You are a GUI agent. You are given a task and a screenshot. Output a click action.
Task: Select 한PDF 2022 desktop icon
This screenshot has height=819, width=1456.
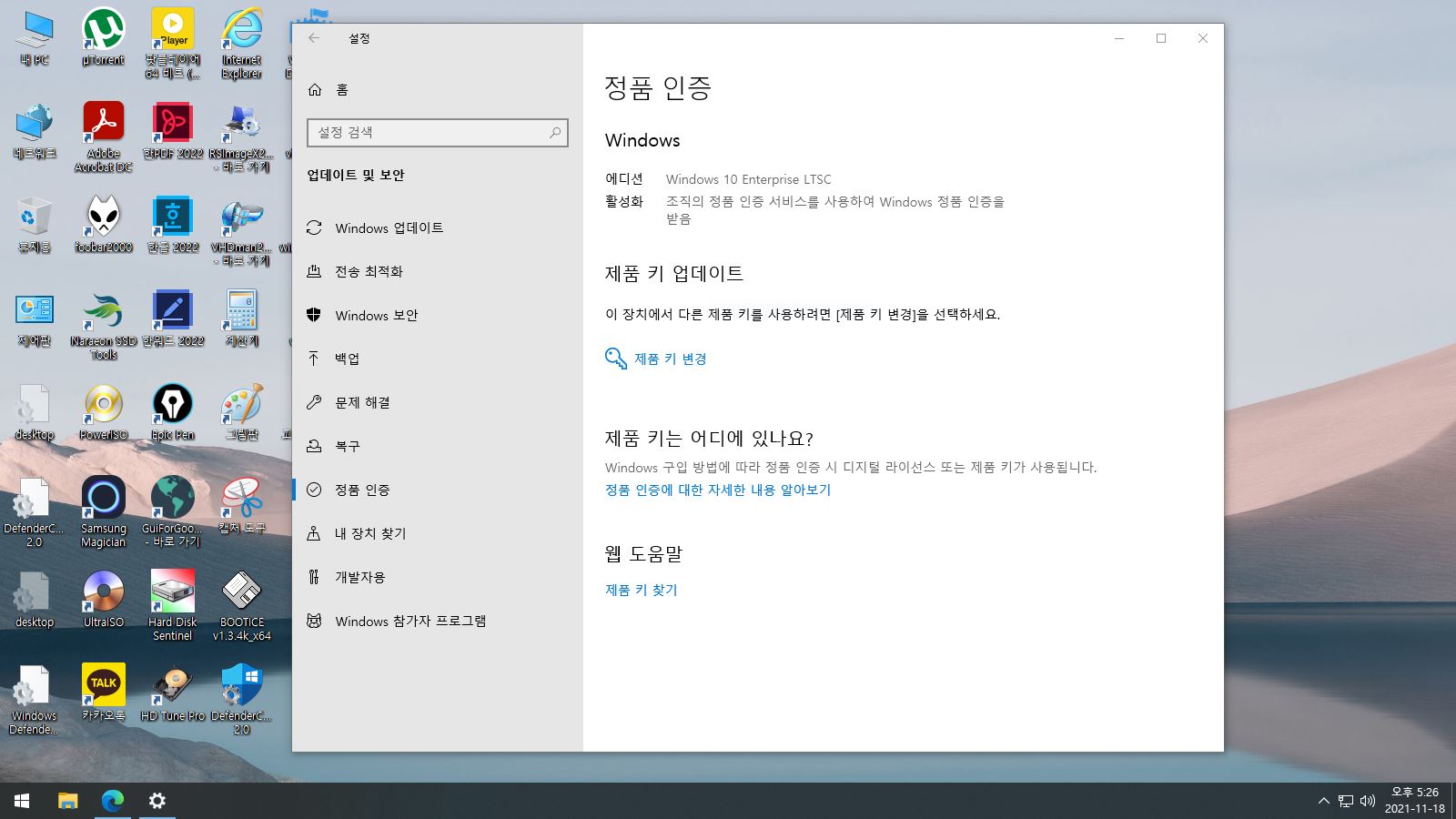pyautogui.click(x=173, y=132)
